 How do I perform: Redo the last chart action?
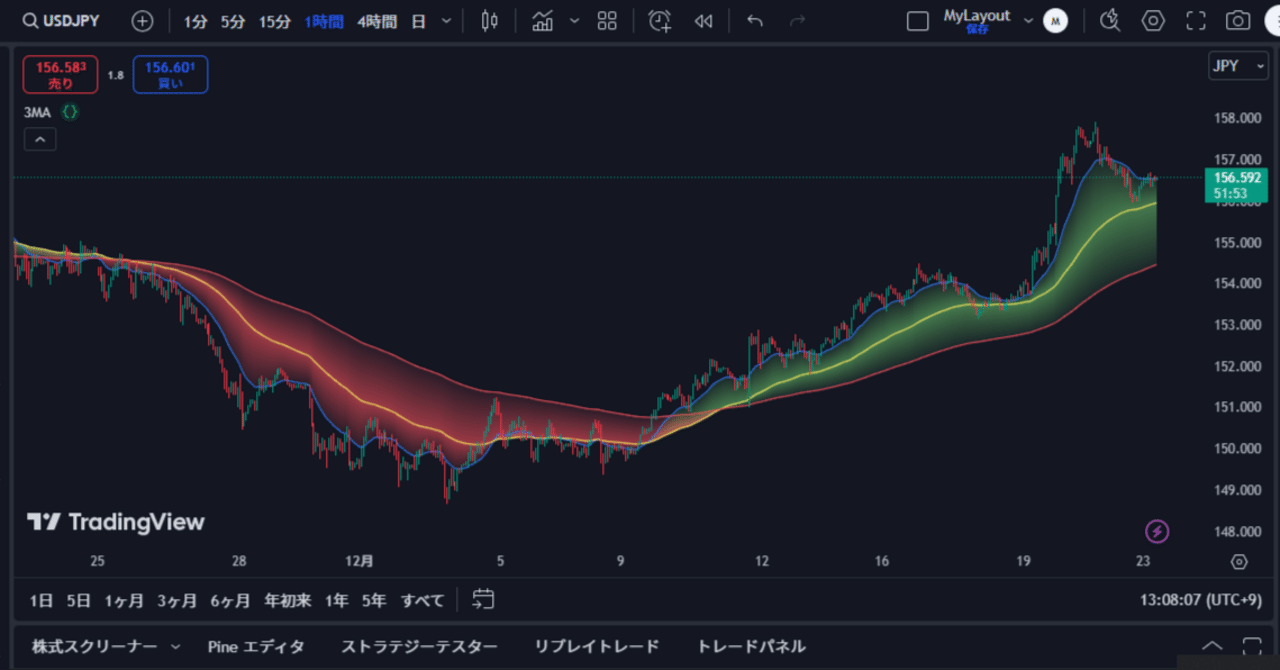(x=797, y=21)
